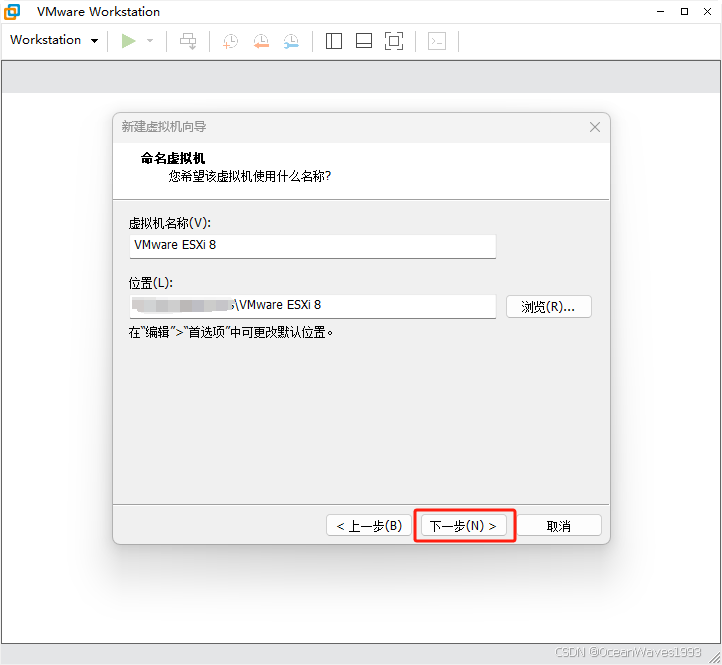
Task: Click the location path input field
Action: pyautogui.click(x=313, y=306)
